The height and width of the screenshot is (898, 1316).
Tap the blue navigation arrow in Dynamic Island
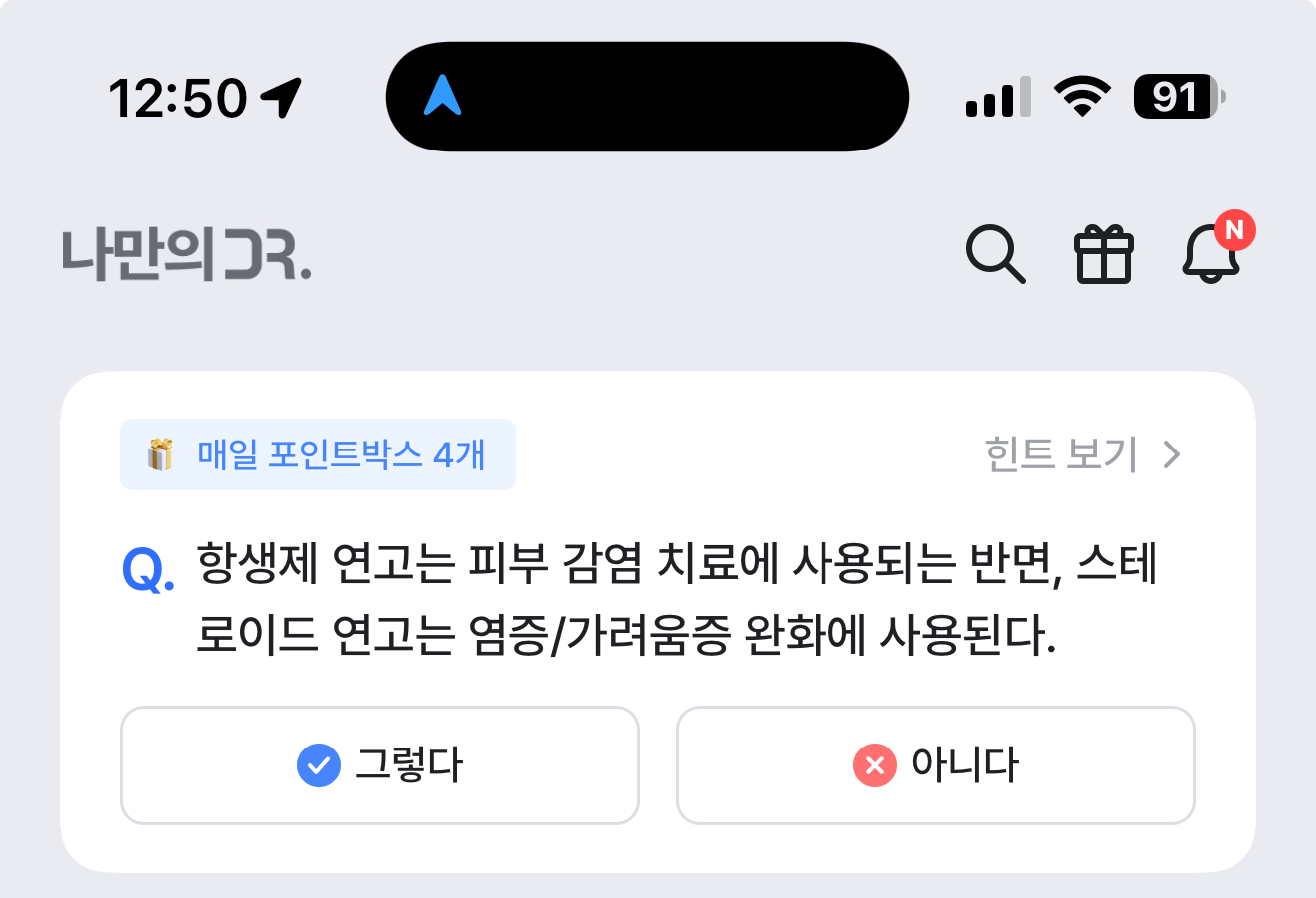tap(442, 96)
